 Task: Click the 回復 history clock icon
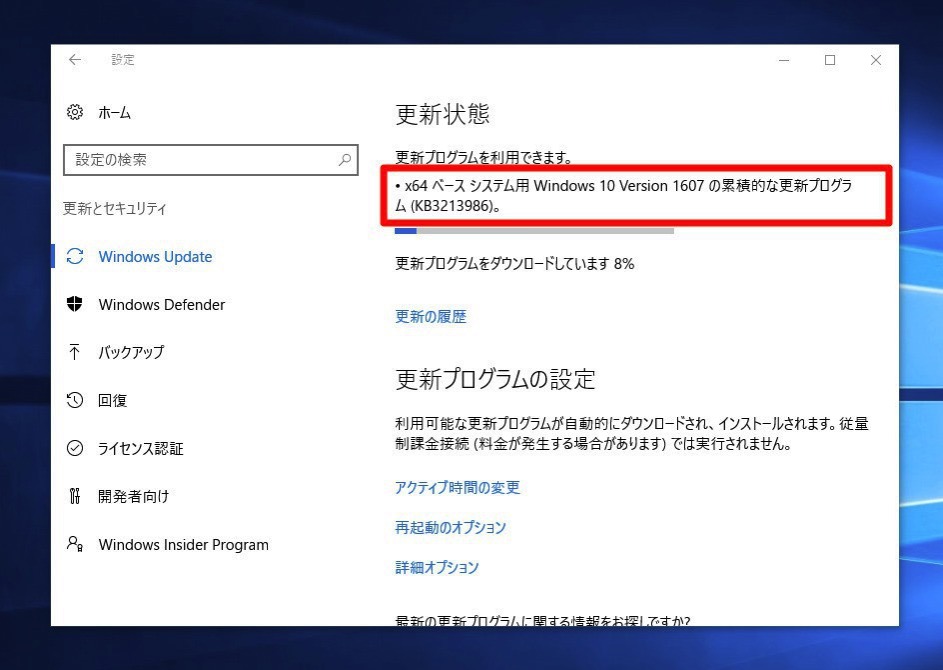point(75,400)
